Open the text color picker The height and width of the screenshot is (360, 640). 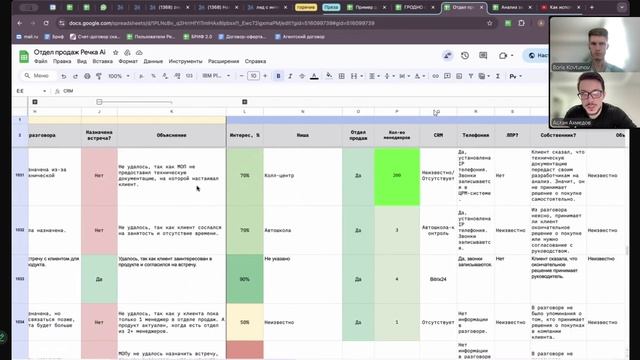point(314,76)
